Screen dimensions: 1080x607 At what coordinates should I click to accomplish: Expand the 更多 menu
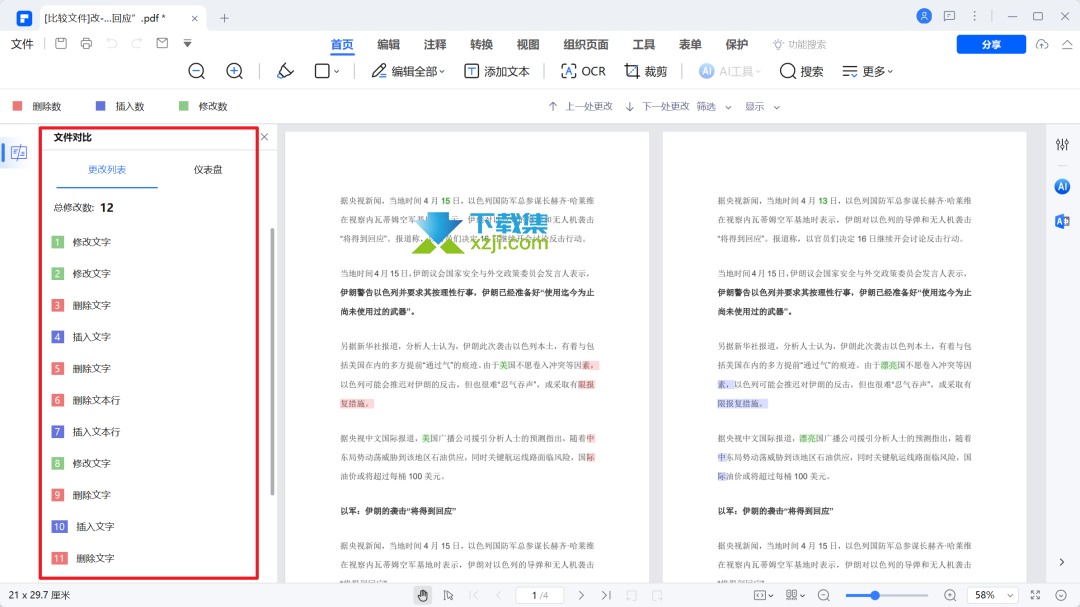click(x=867, y=71)
